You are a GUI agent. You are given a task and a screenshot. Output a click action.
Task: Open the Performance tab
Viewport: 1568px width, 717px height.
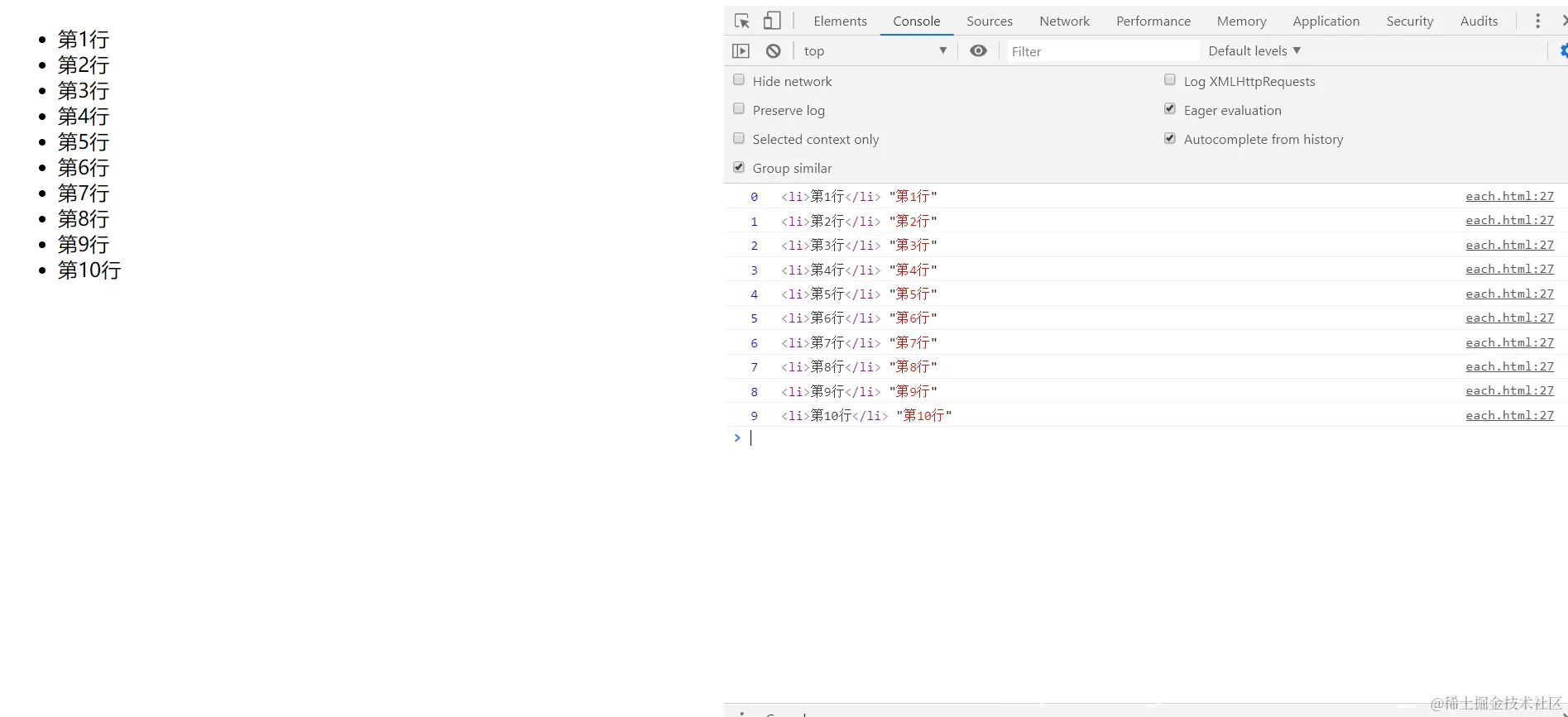[1153, 22]
